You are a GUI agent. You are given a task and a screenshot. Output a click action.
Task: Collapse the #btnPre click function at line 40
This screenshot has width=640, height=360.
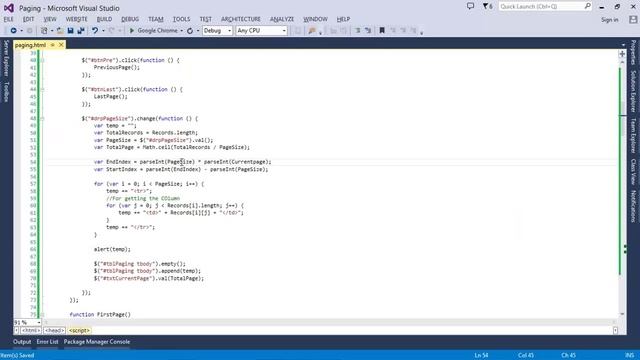[42, 60]
